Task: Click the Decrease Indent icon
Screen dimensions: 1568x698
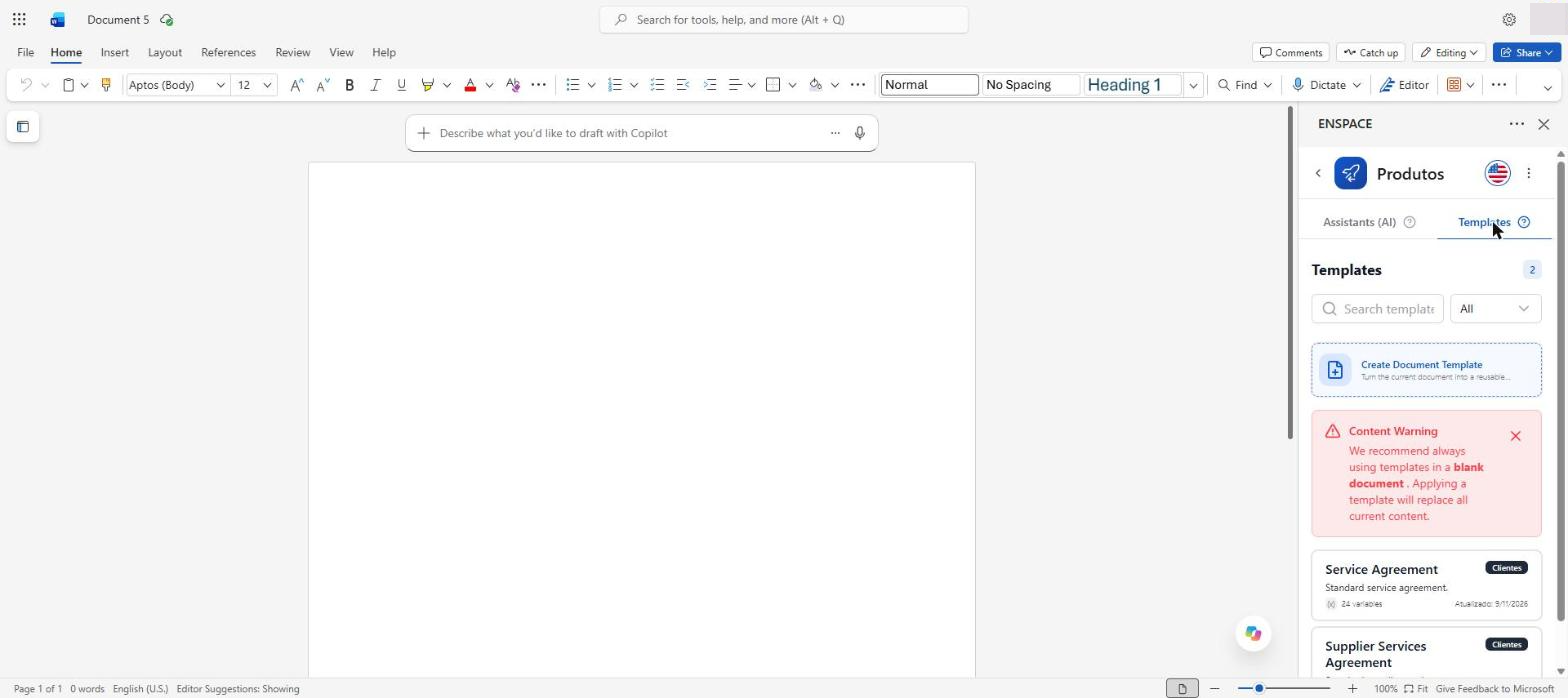Action: (x=683, y=85)
